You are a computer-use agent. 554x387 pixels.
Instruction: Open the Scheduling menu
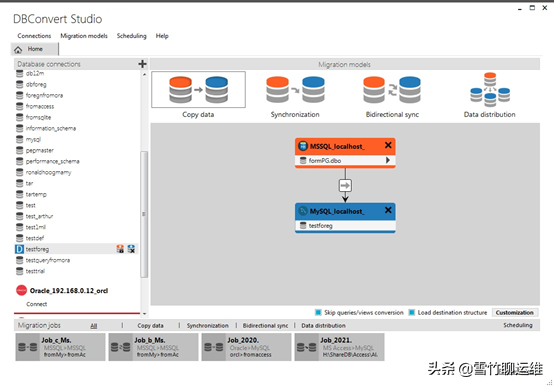(131, 36)
